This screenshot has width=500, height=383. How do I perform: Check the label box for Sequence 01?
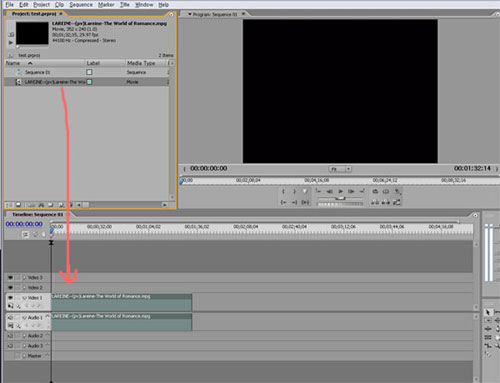(x=89, y=72)
